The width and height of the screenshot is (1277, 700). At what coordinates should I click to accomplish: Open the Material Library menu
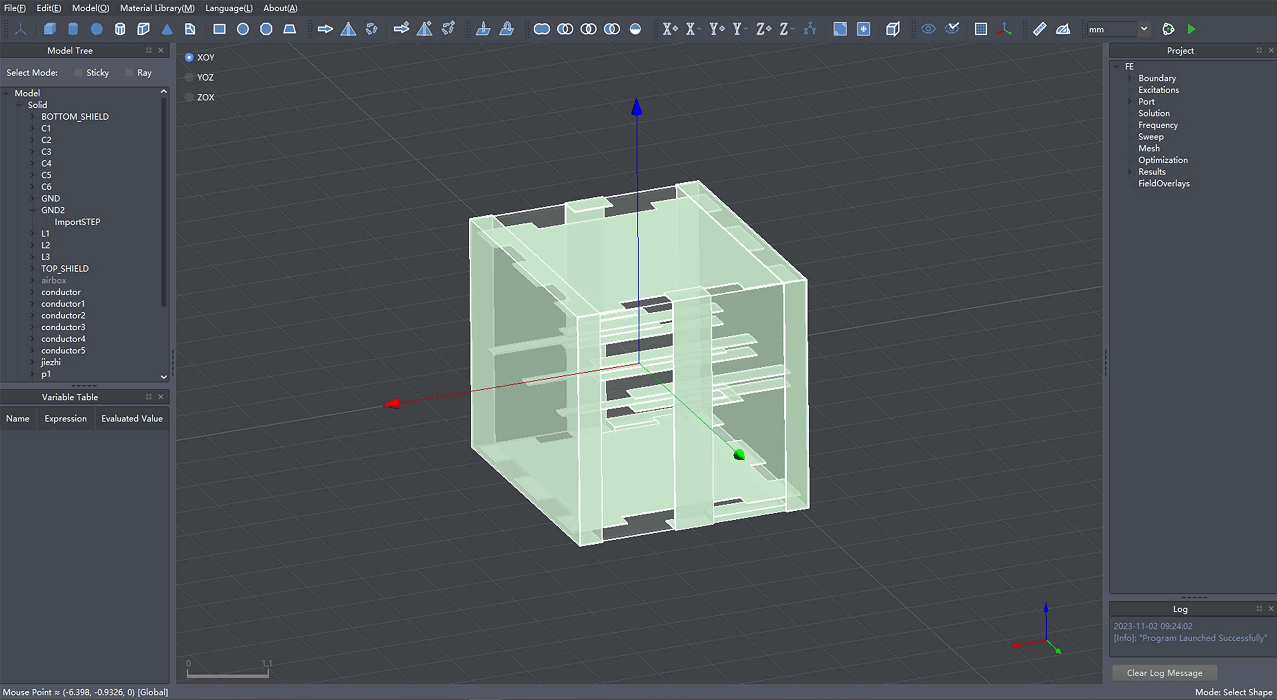tap(157, 8)
